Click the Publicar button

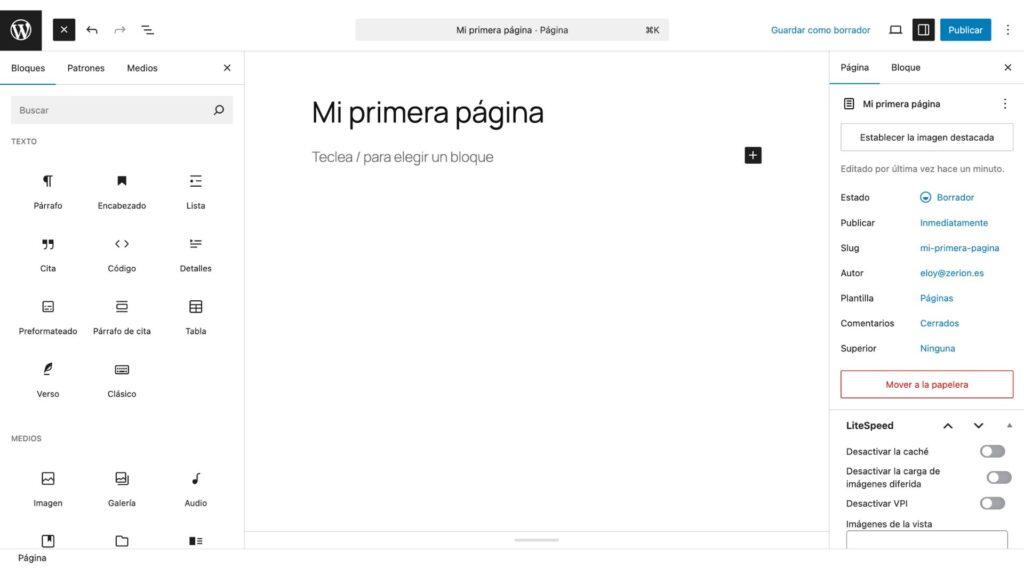(x=965, y=29)
